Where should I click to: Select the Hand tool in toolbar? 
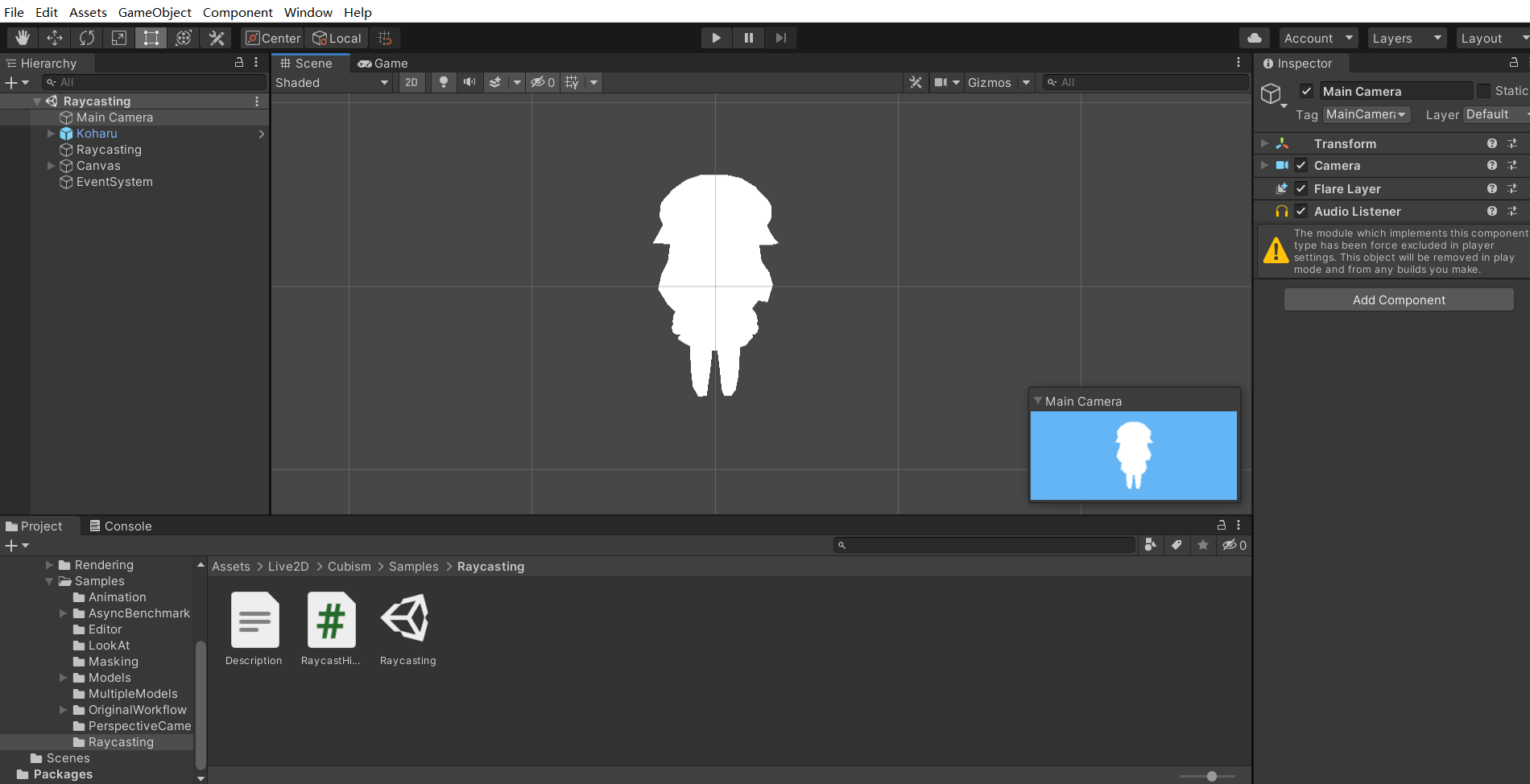pos(23,38)
